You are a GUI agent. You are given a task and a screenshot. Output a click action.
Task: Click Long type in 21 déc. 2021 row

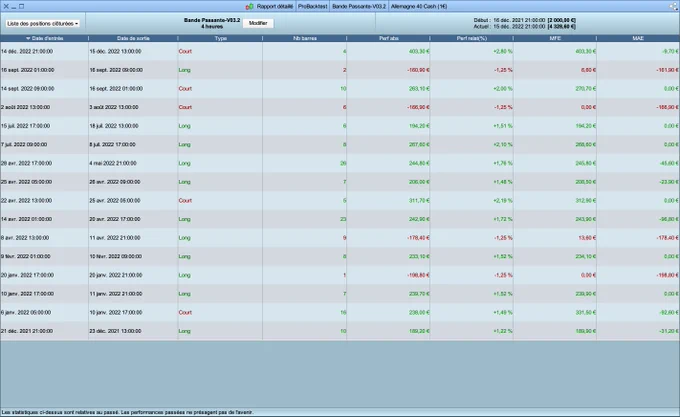click(184, 331)
